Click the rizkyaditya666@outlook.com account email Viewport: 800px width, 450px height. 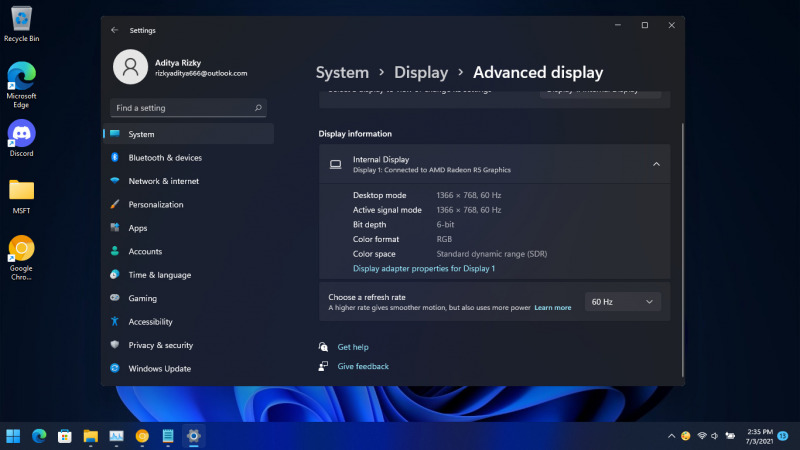click(x=201, y=73)
